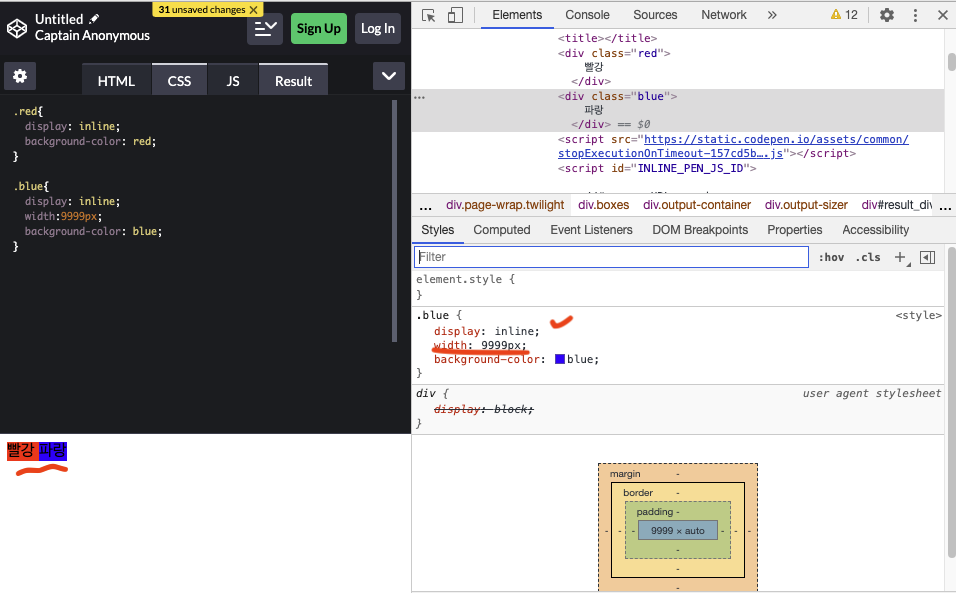Open the CodePen editor settings gear
Viewport: 956px width, 593px height.
pos(20,76)
